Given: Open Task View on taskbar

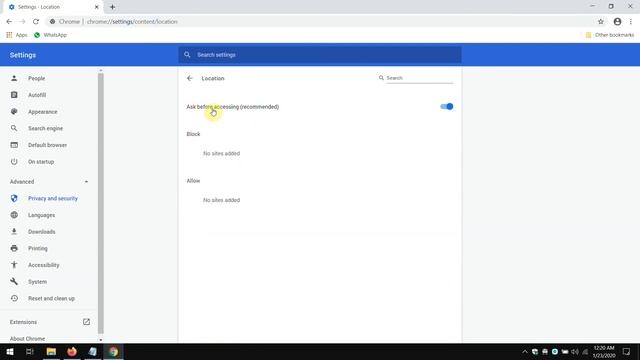Looking at the screenshot, I should pos(30,351).
